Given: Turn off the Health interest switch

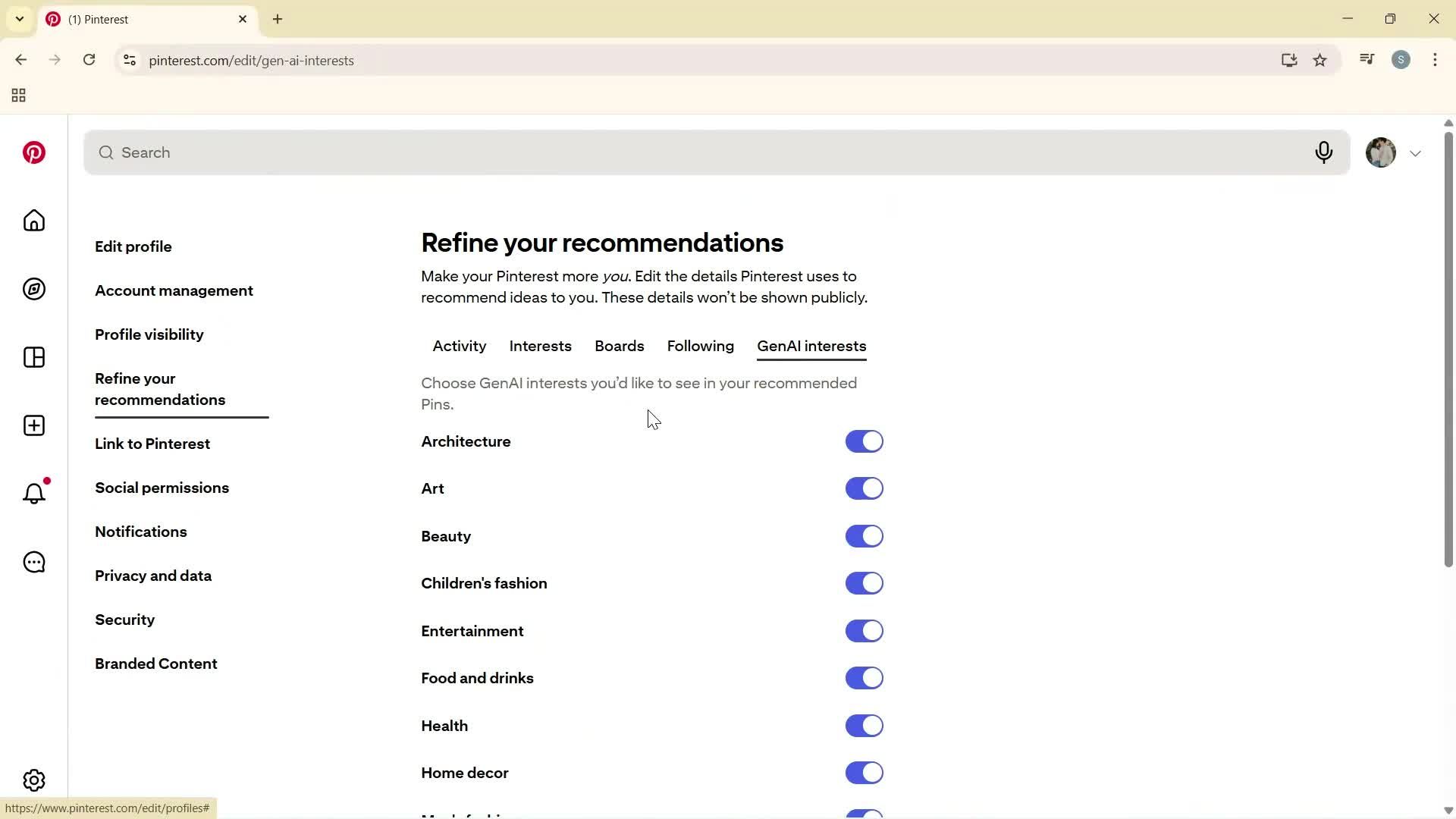Looking at the screenshot, I should coord(864,725).
